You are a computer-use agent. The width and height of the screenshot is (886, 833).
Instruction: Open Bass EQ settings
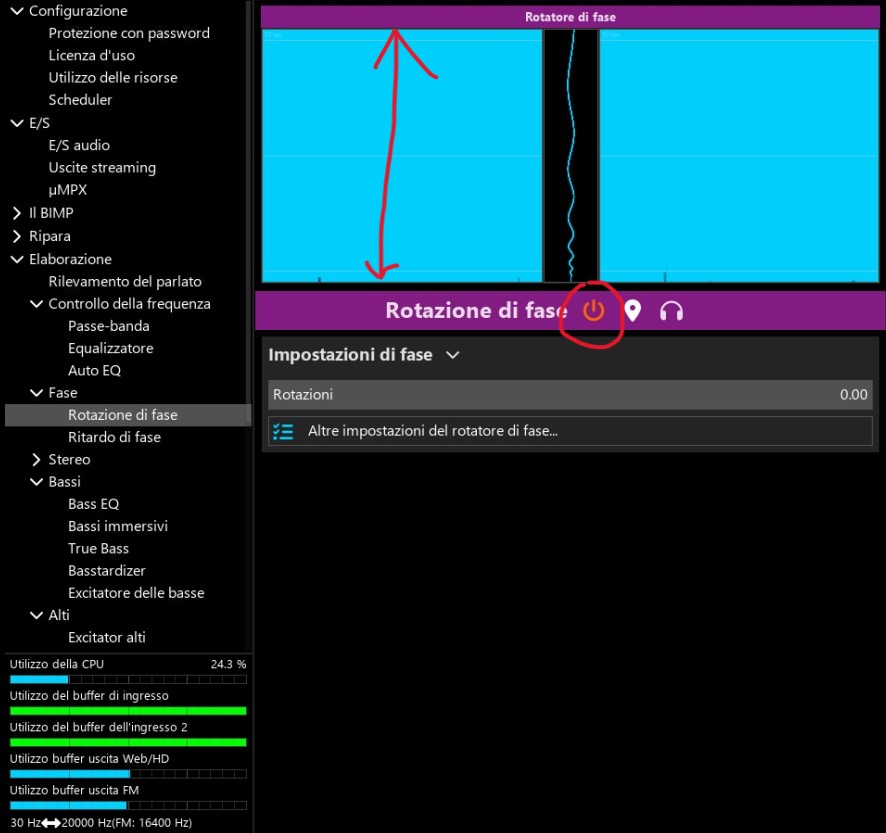(x=93, y=504)
